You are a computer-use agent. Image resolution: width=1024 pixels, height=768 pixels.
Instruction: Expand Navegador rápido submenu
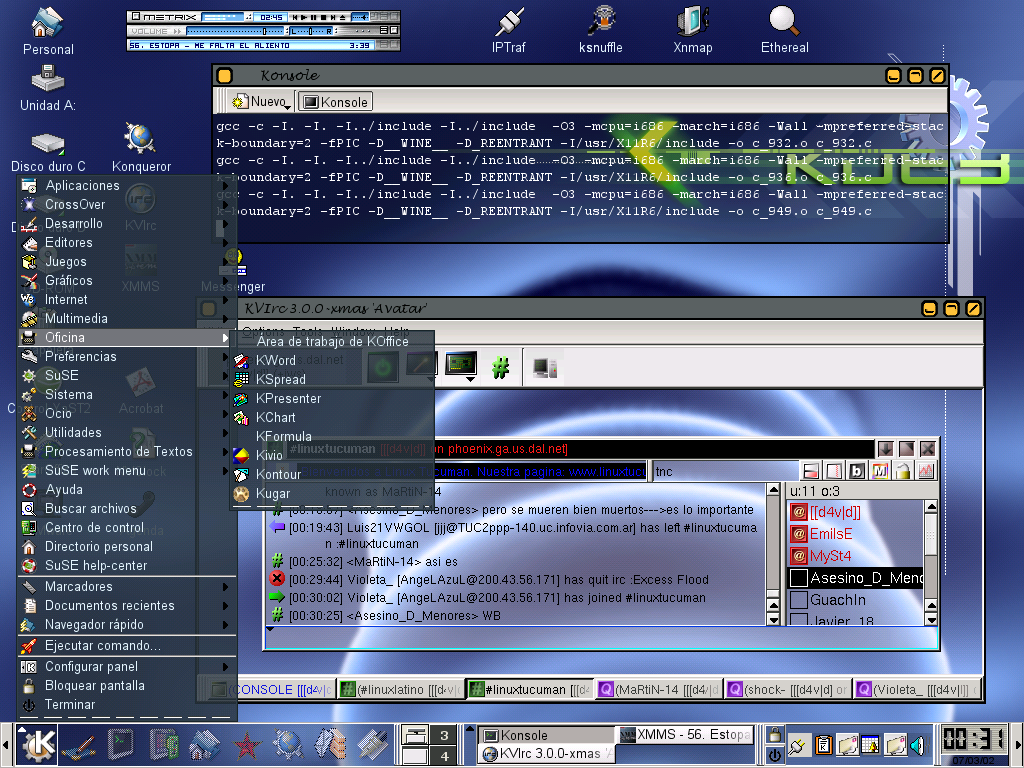(x=124, y=624)
